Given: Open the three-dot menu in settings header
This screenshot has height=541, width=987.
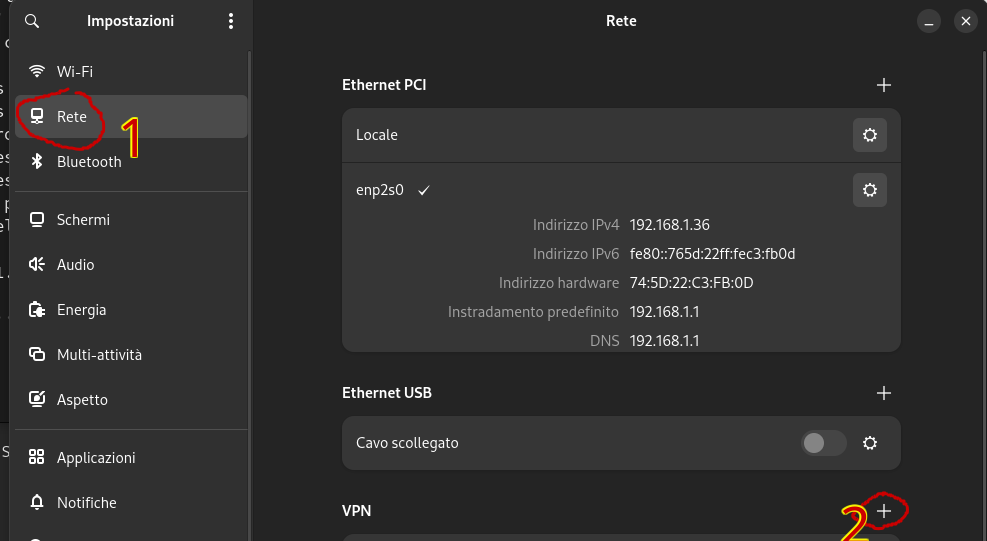Looking at the screenshot, I should [231, 21].
